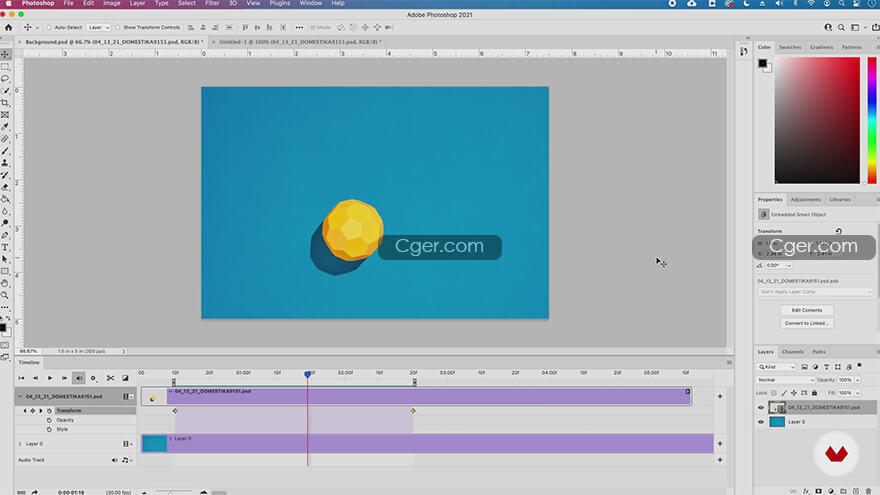Go to first frame of timeline
This screenshot has width=880, height=495.
(x=21, y=378)
